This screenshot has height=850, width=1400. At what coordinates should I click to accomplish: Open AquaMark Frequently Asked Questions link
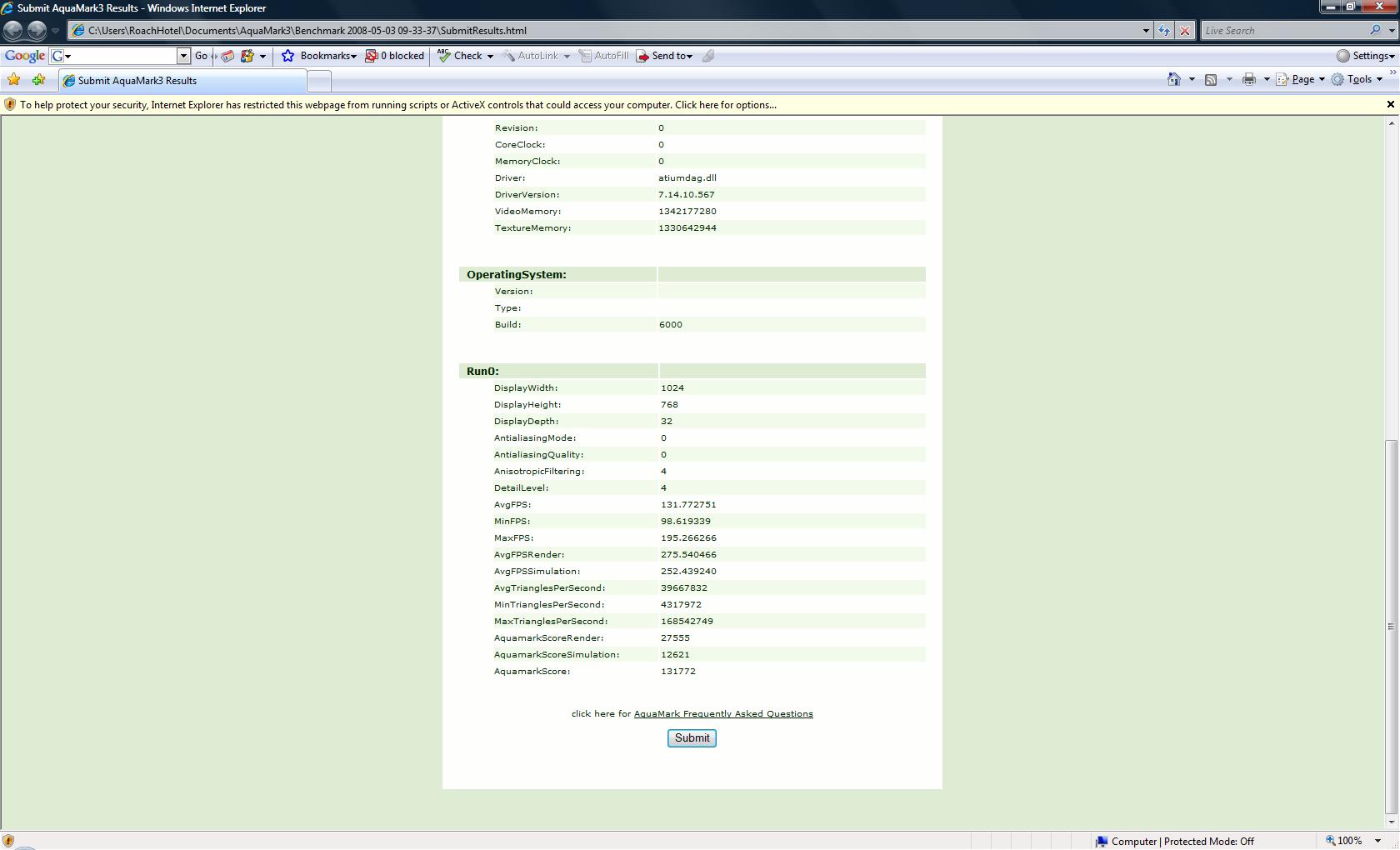click(x=723, y=713)
